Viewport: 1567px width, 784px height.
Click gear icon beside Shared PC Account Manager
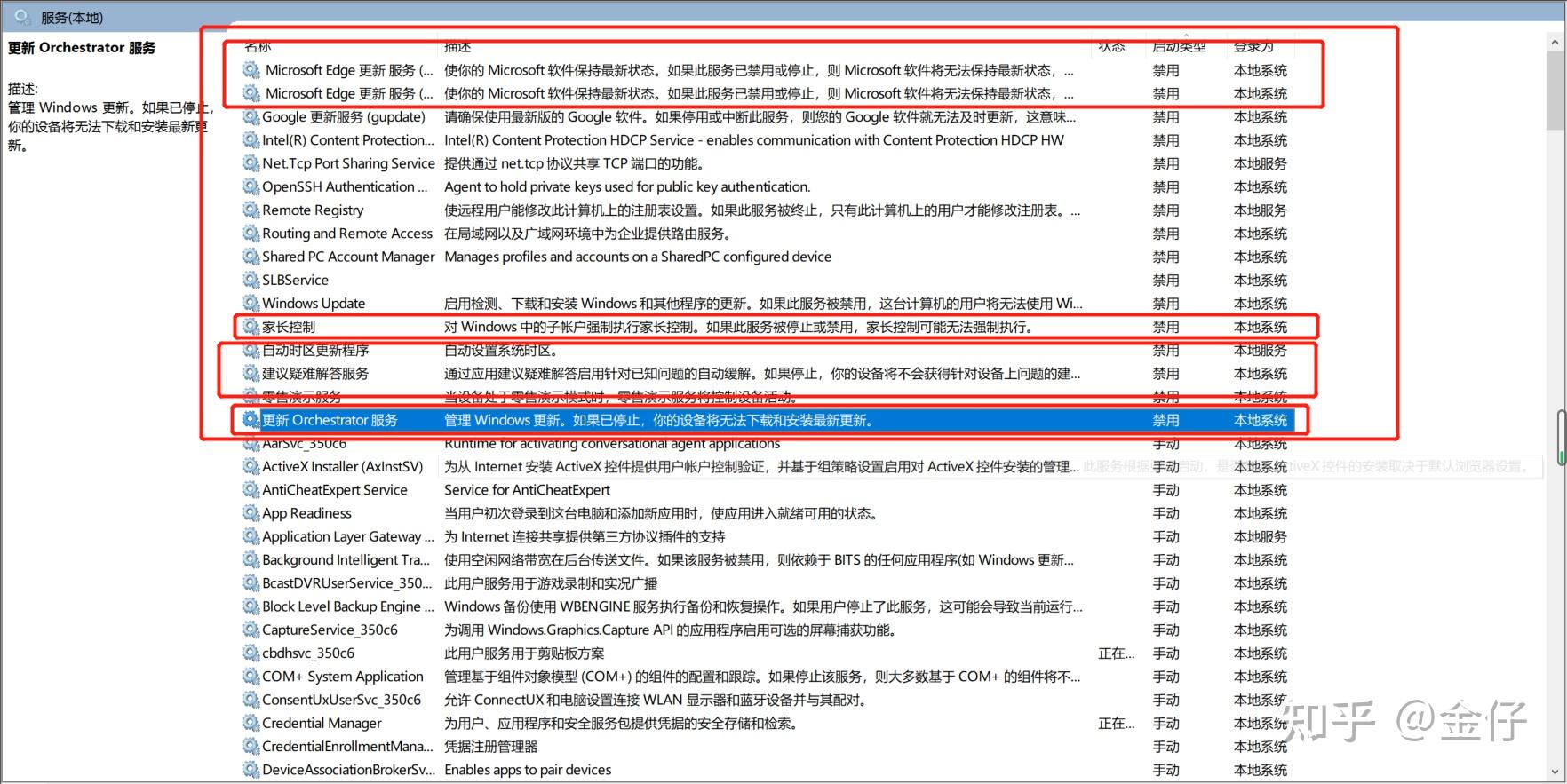coord(251,257)
